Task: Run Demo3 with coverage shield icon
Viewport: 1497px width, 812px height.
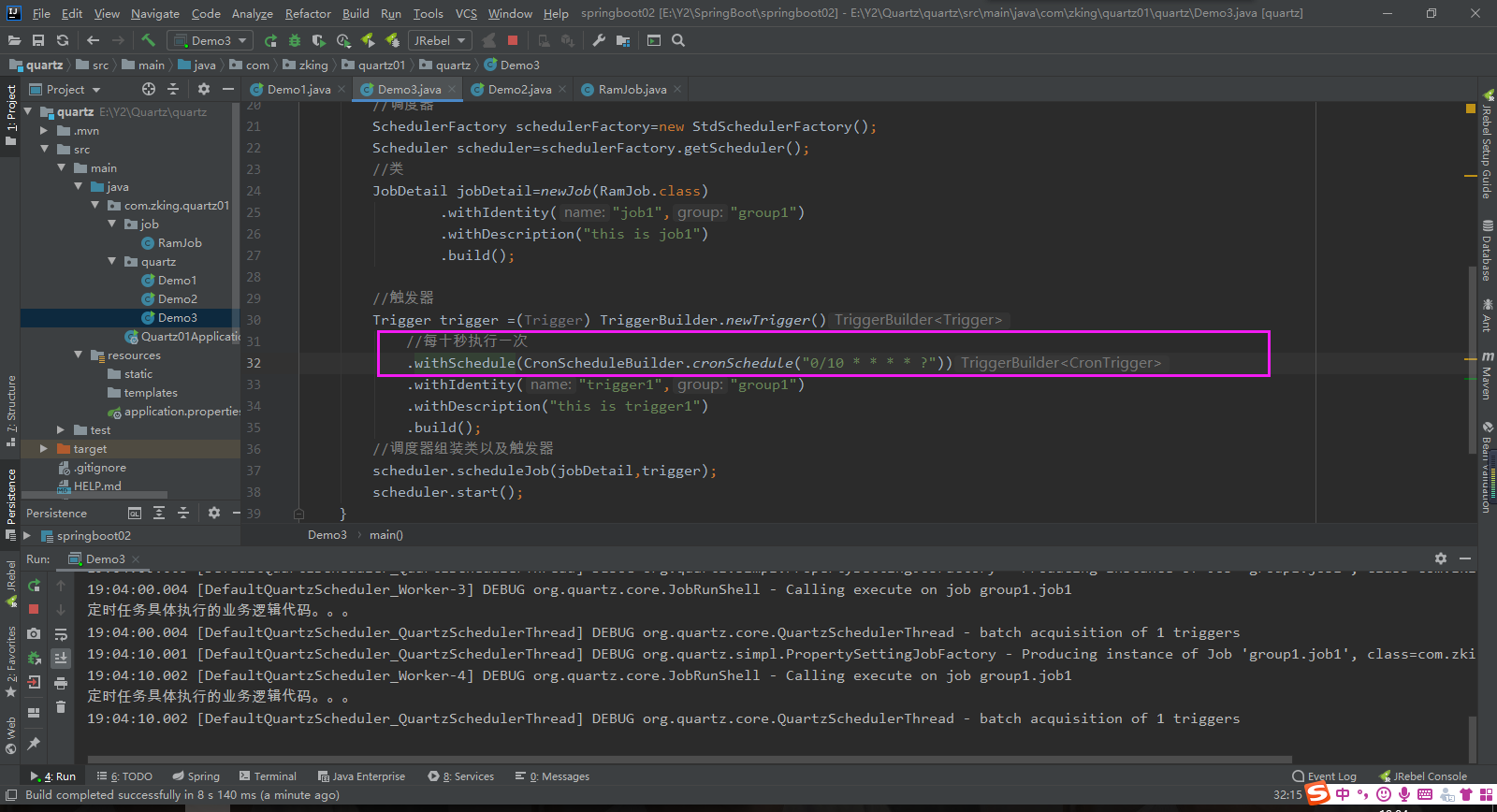Action: [x=319, y=40]
